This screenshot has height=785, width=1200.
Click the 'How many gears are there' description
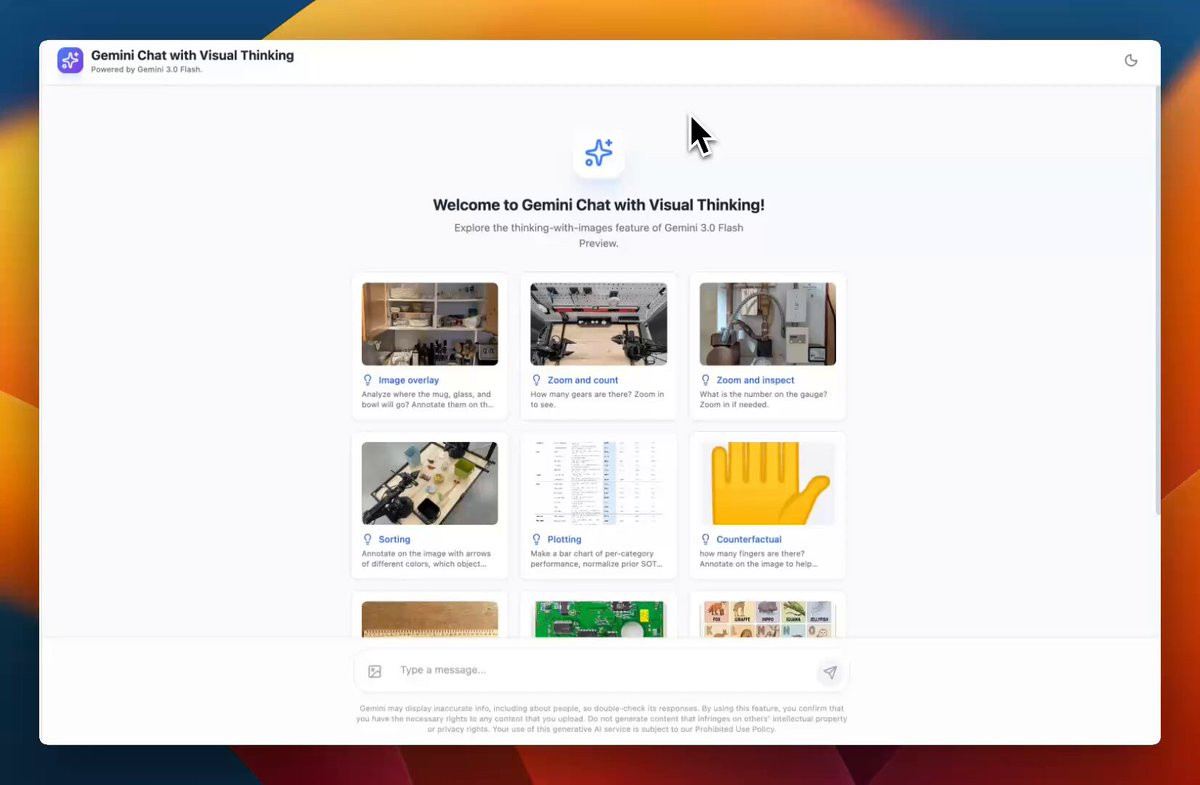[x=597, y=399]
